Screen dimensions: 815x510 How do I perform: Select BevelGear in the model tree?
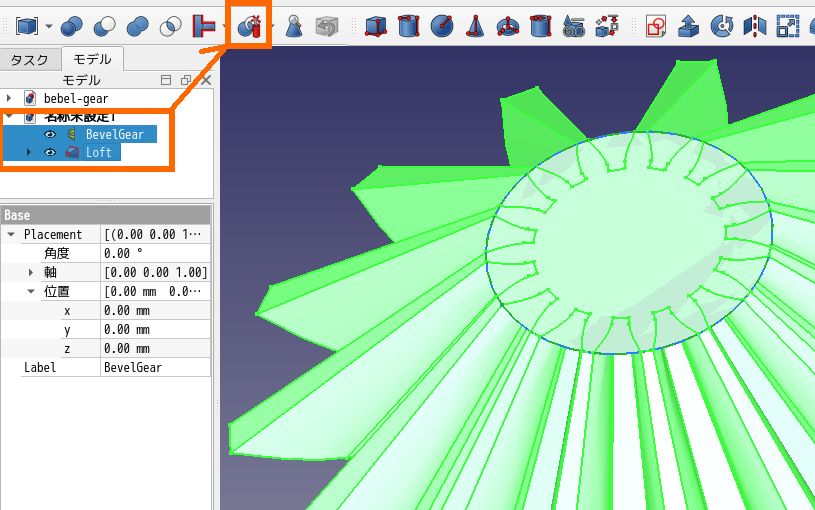(x=114, y=134)
